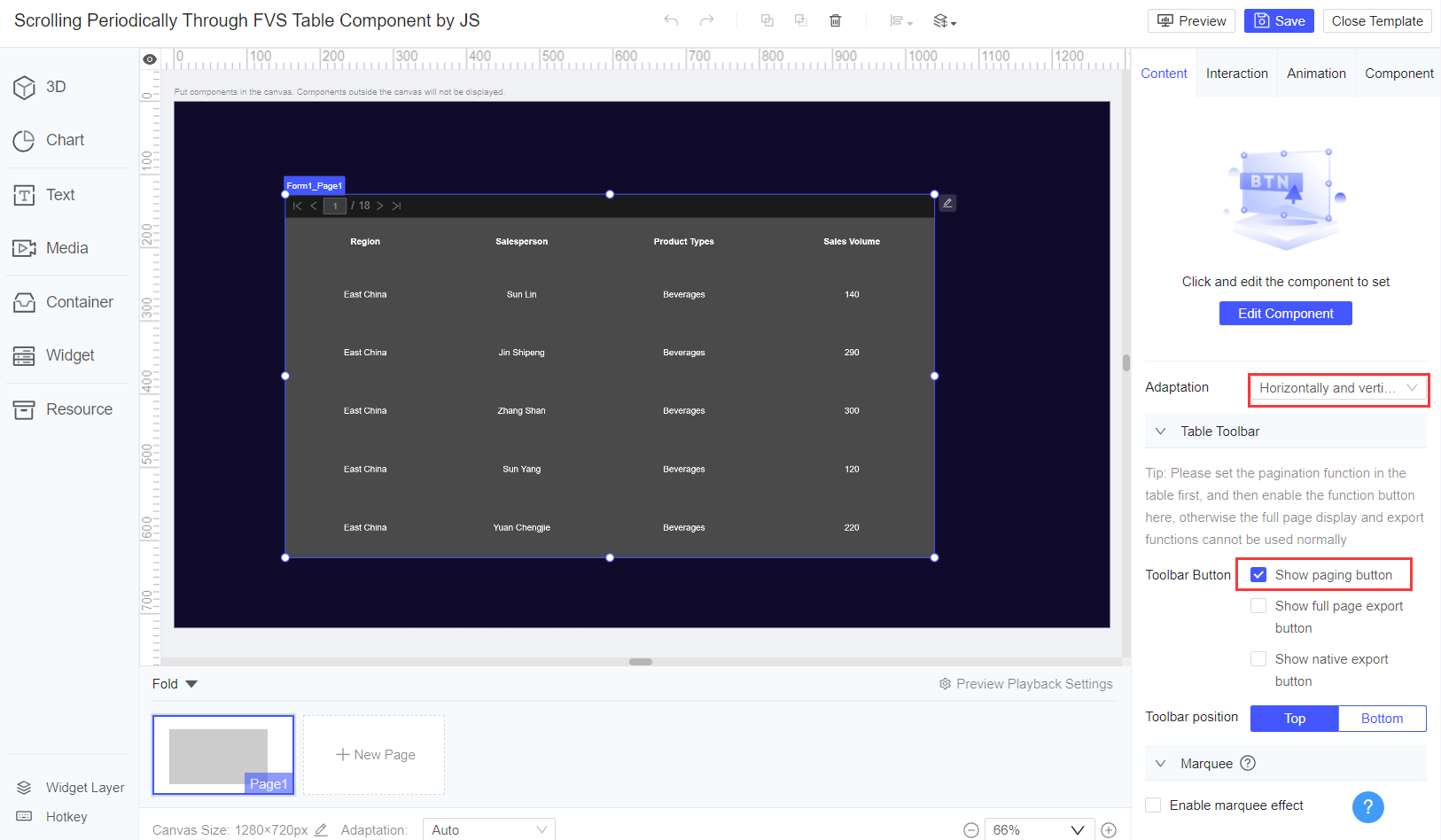The width and height of the screenshot is (1441, 840).
Task: Click the Save button
Action: pos(1279,21)
